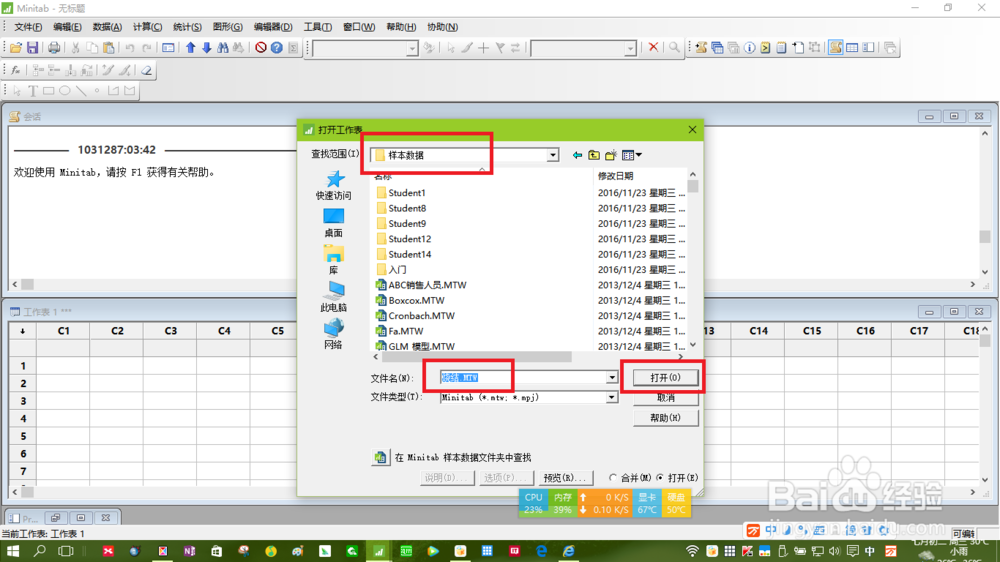
Task: Open the 文件(F) File menu
Action: pos(27,27)
